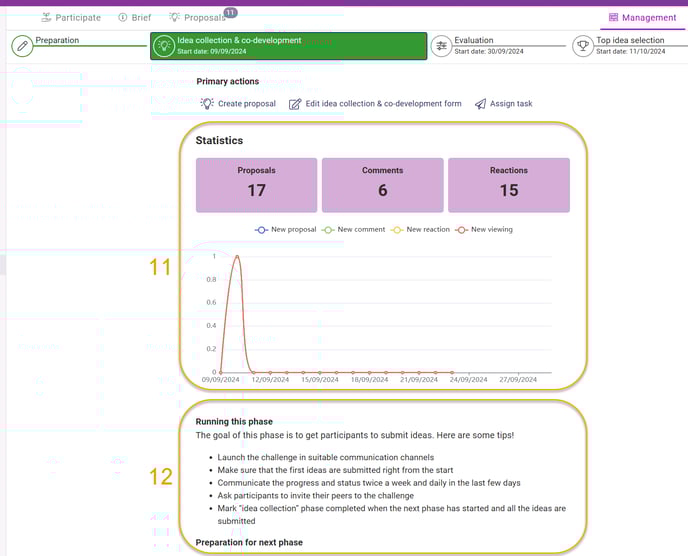688x556 pixels.
Task: Click the Proposals lightbulb icon
Action: pos(175,17)
